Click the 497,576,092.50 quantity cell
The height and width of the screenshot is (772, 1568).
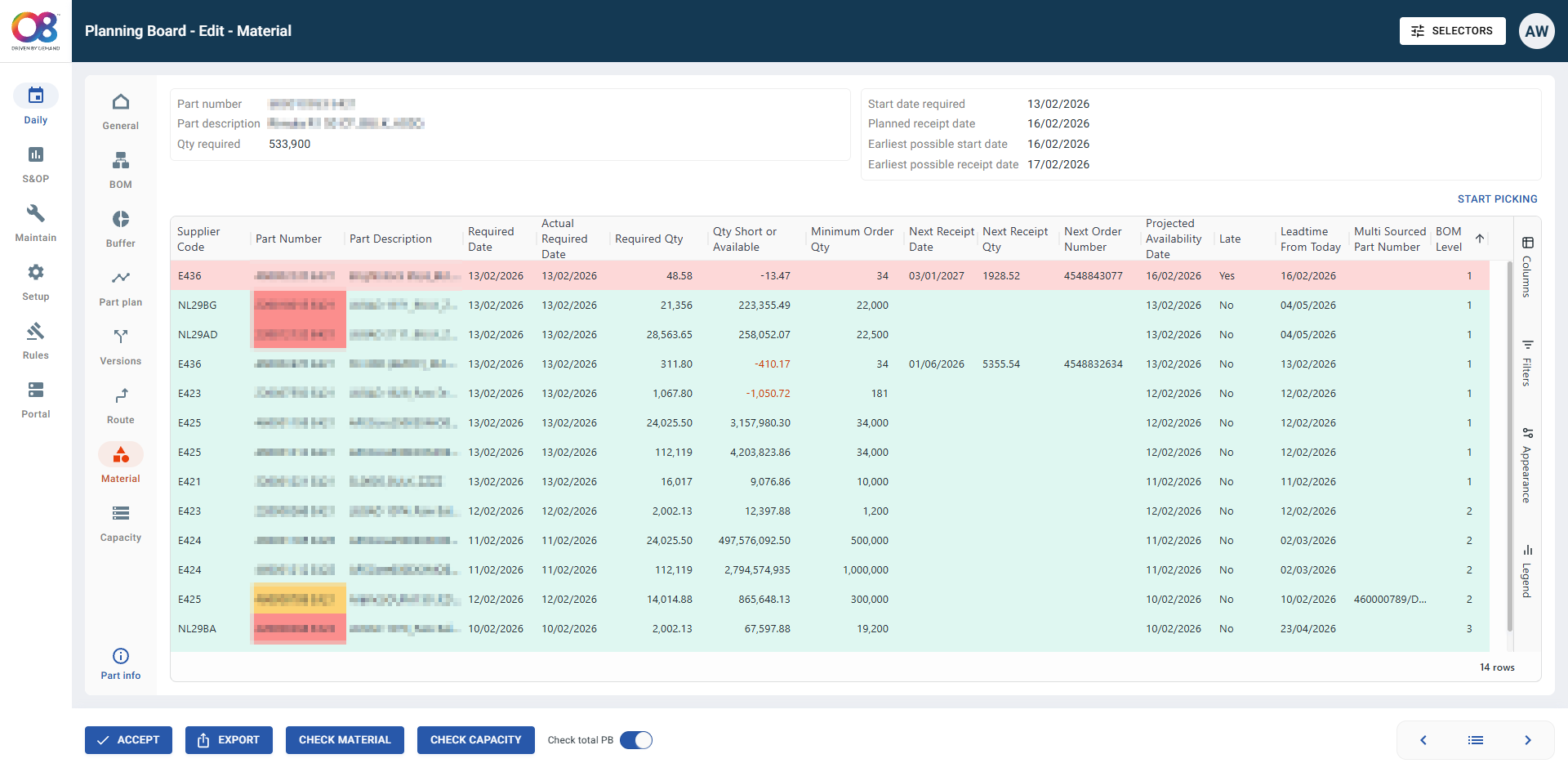point(754,541)
